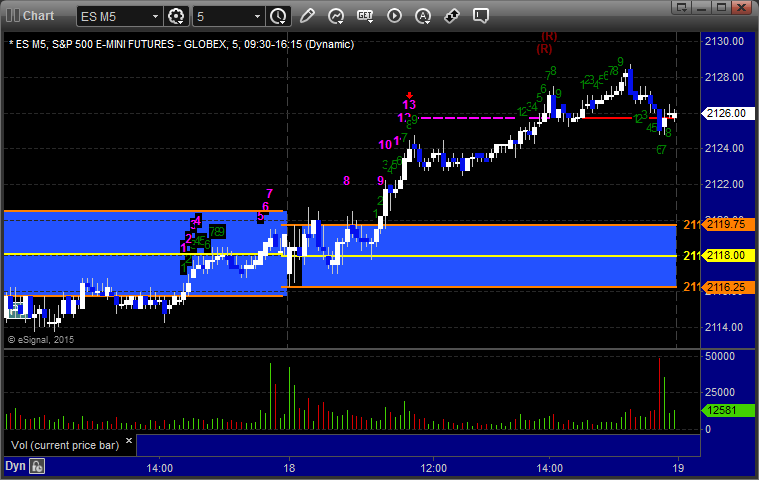
Task: Click the window link dropdown icon
Action: click(x=682, y=7)
